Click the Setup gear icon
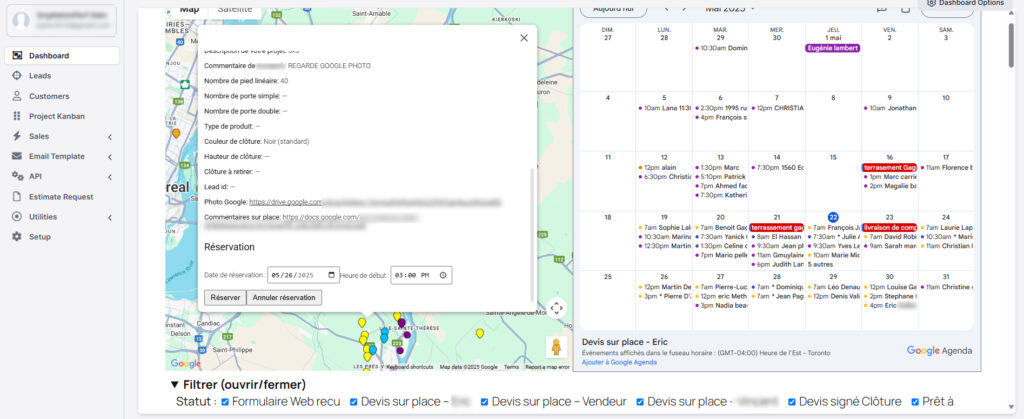This screenshot has width=1024, height=419. tap(17, 236)
